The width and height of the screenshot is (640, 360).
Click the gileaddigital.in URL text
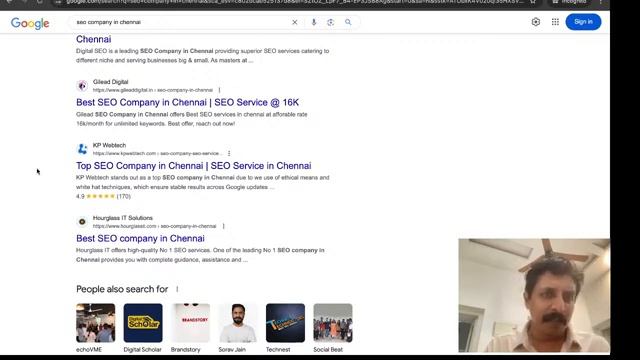pyautogui.click(x=153, y=90)
